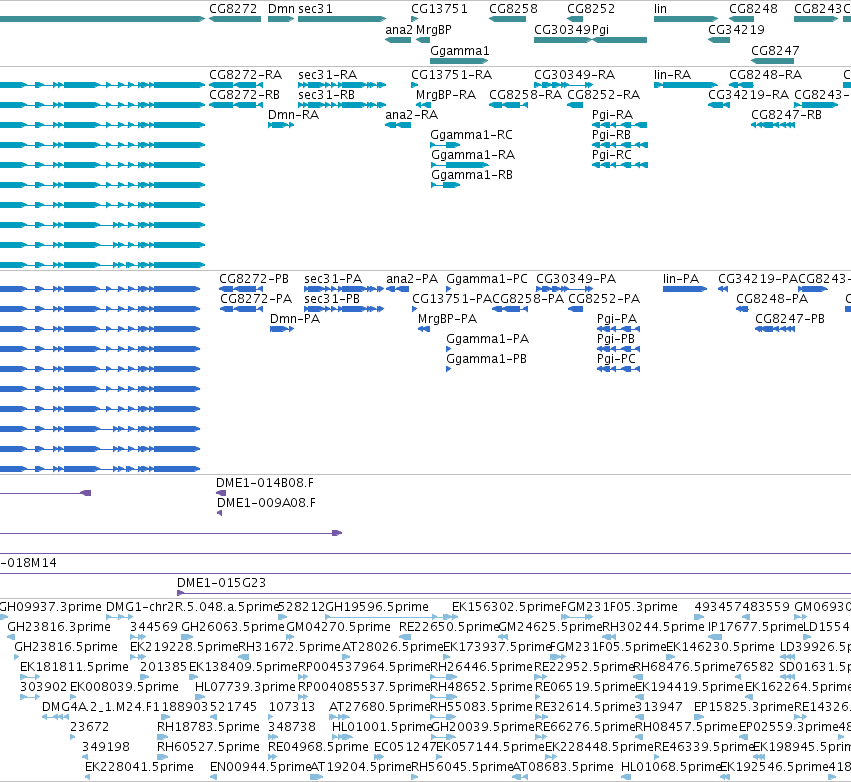The image size is (851, 782).
Task: Open the sec31-PA protein label
Action: (x=333, y=279)
